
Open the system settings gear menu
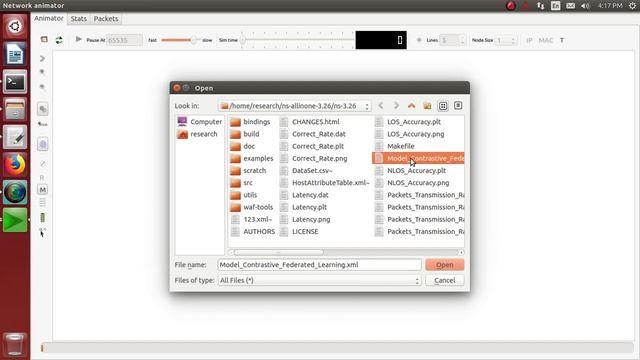632,6
